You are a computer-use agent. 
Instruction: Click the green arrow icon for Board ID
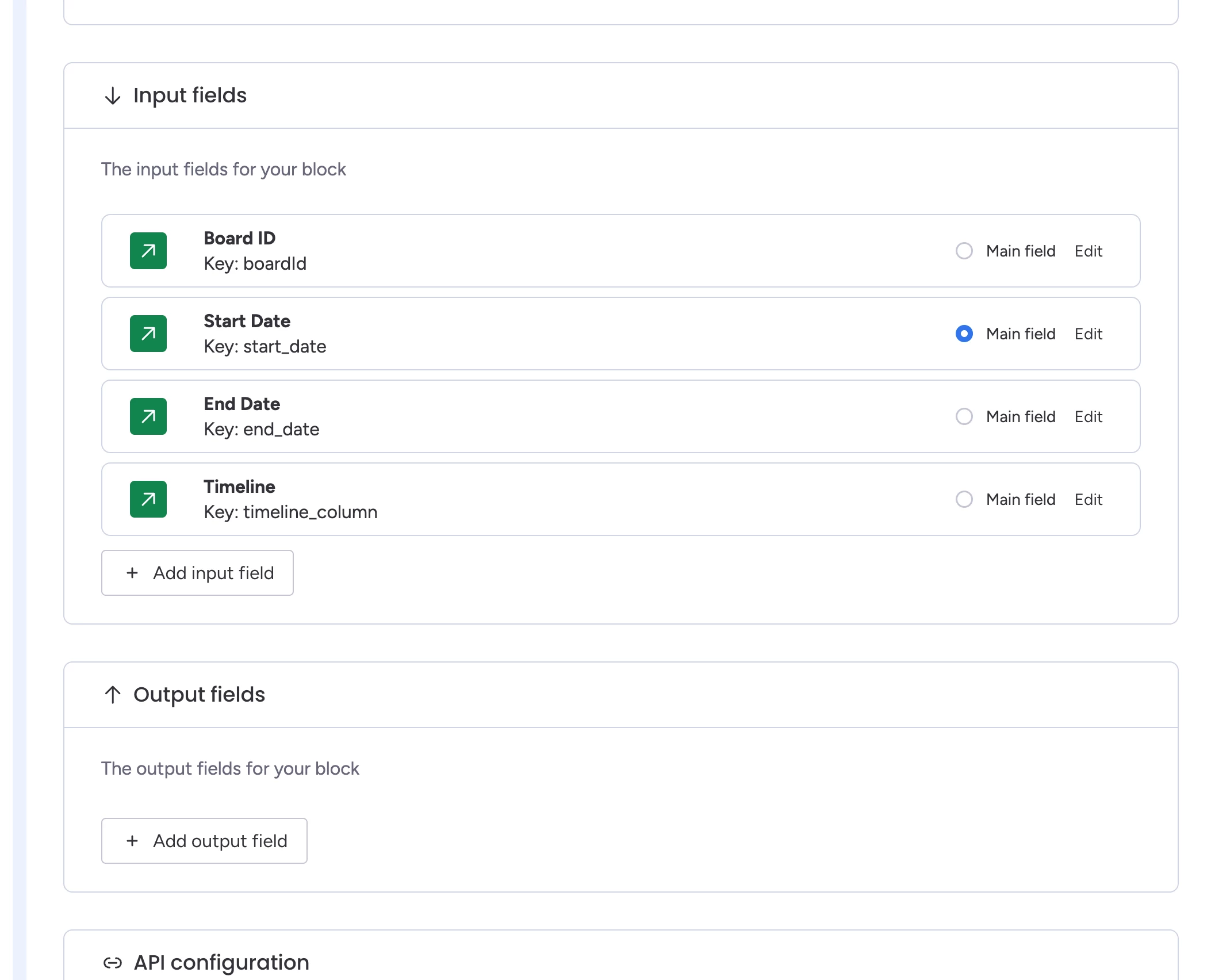148,251
